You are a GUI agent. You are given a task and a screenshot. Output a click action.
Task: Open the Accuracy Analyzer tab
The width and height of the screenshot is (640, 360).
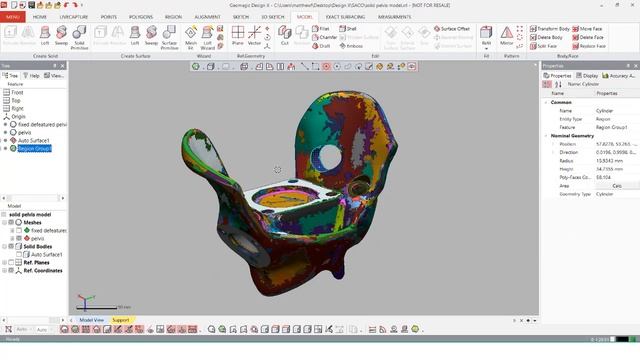[x=618, y=76]
